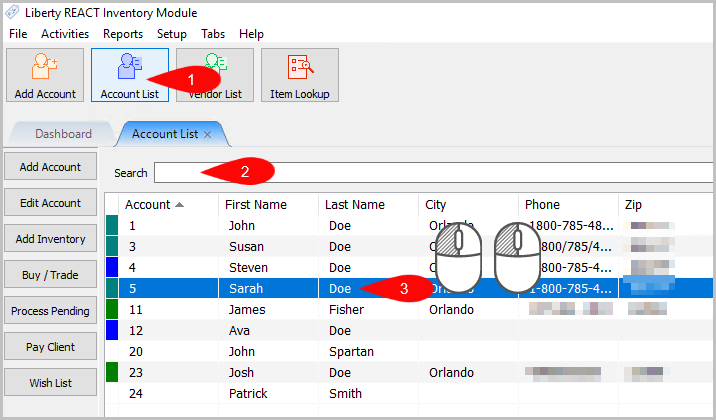Open the Vendor List toolbar button
The image size is (716, 420).
click(215, 75)
